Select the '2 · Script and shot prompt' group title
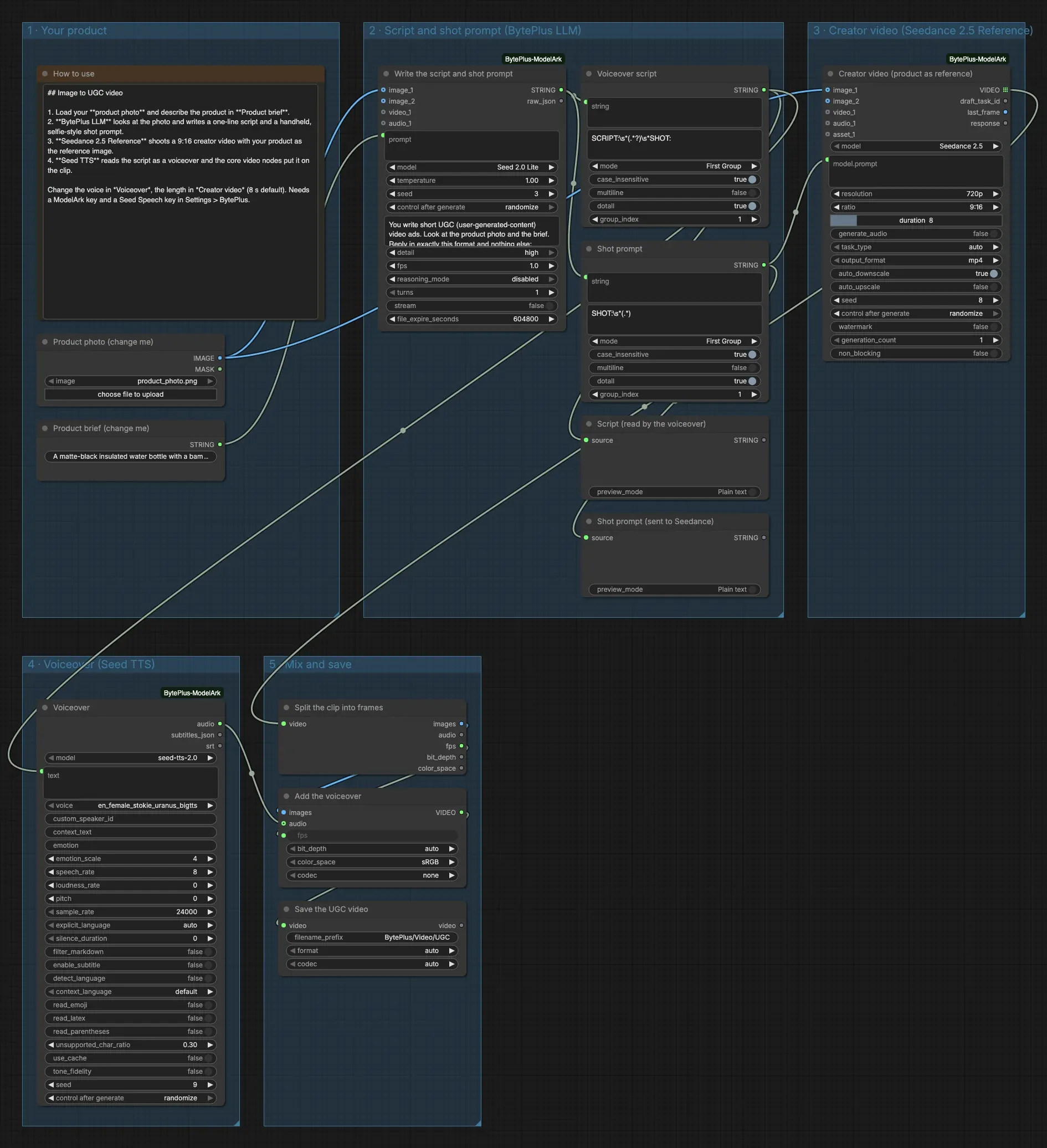The height and width of the screenshot is (1148, 1047). [x=475, y=31]
